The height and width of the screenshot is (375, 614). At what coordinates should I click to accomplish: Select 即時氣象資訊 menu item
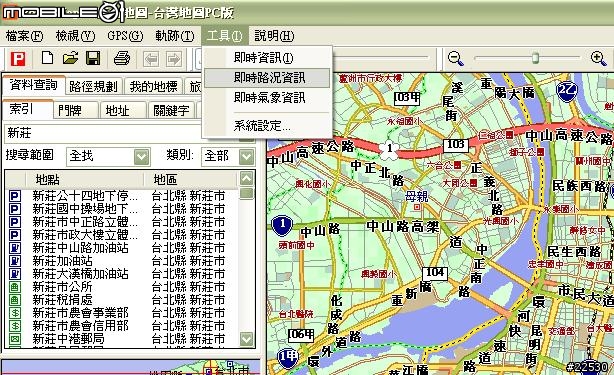click(267, 98)
